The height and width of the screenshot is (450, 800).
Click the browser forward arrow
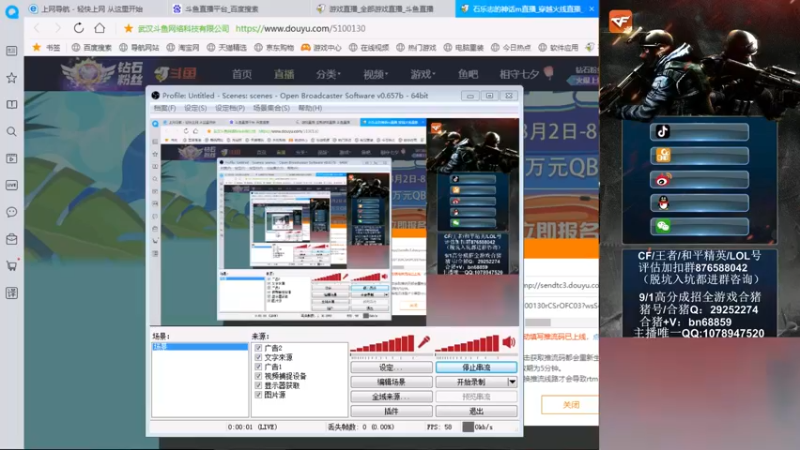[x=57, y=28]
